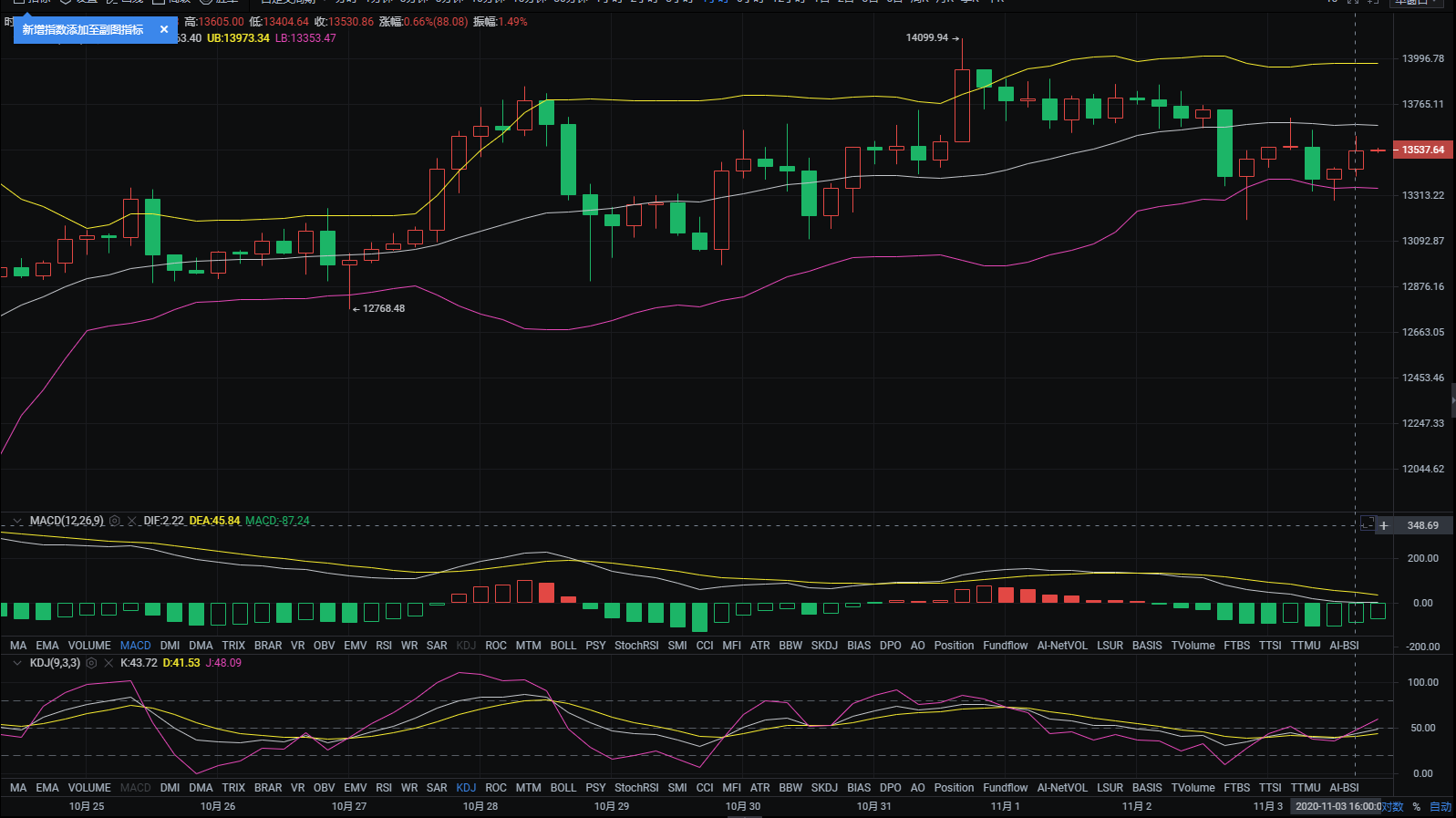1456x818 pixels.
Task: Switch MACD pane to TRIX indicator
Action: [233, 646]
